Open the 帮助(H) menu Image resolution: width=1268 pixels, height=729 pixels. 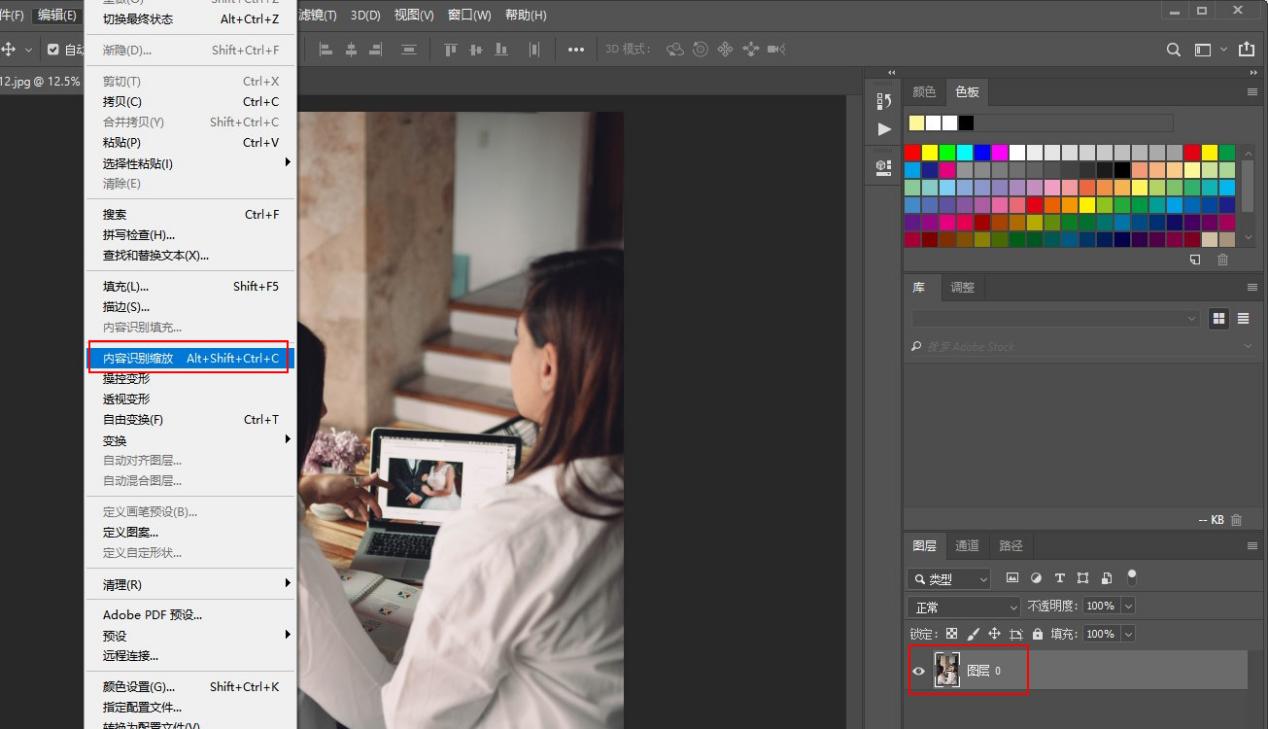click(x=526, y=15)
